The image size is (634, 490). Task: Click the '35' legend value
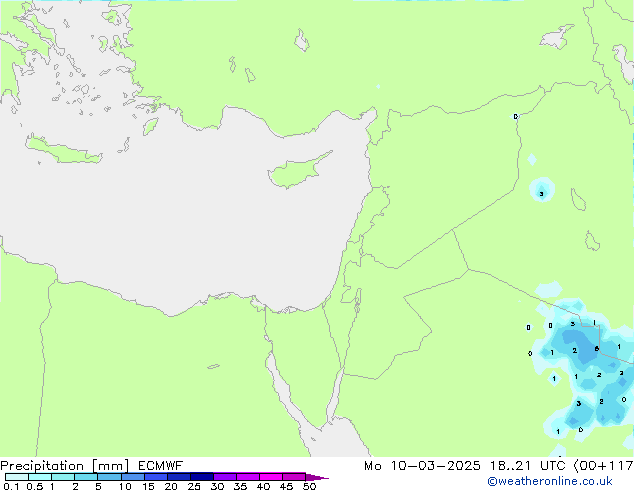(x=240, y=486)
